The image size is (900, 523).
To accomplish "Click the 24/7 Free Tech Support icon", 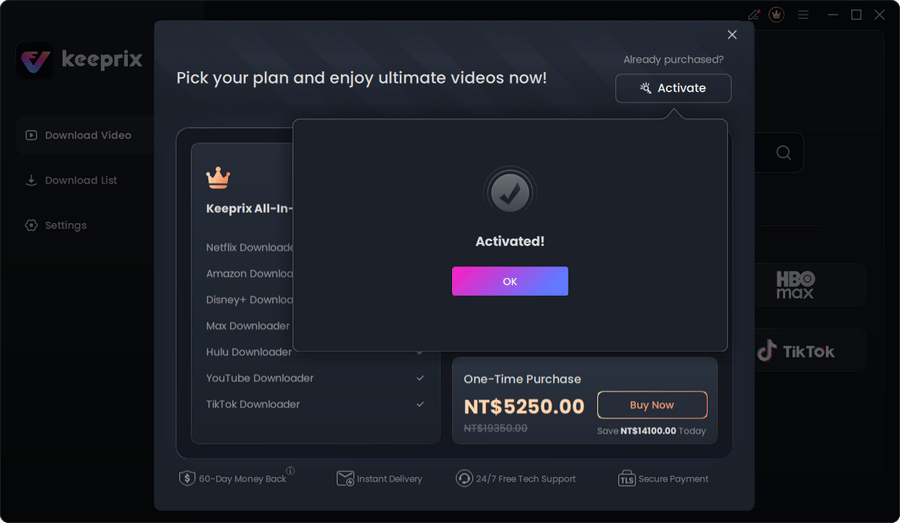I will [x=464, y=479].
